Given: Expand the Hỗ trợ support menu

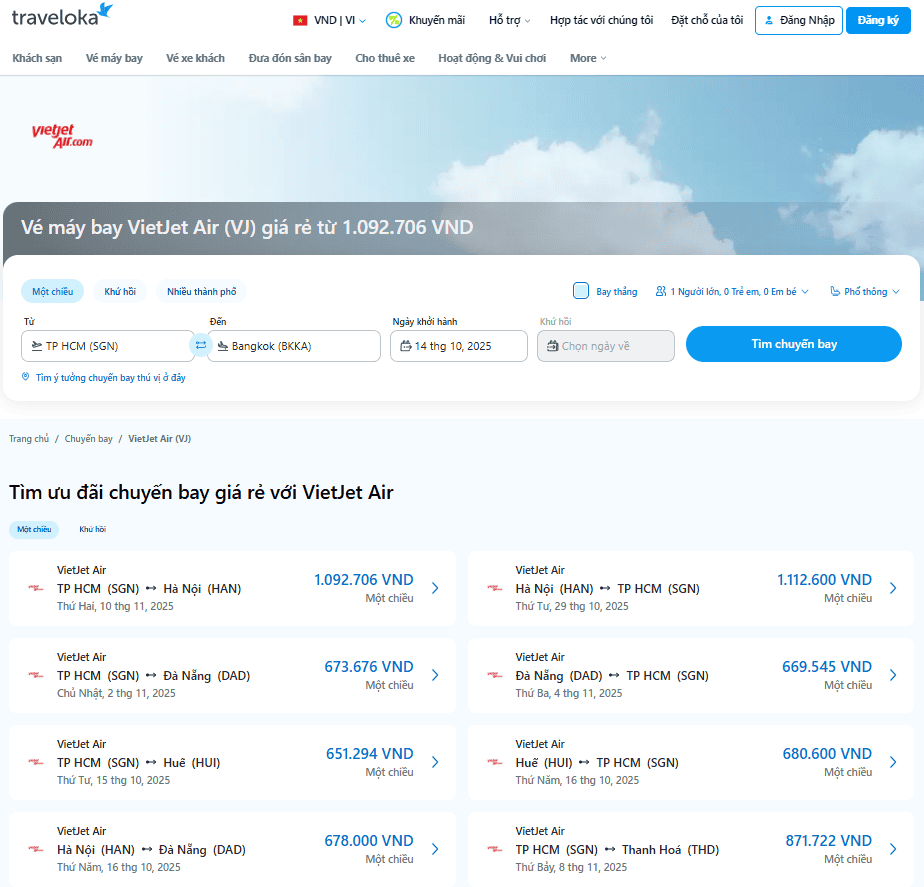Looking at the screenshot, I should (509, 20).
